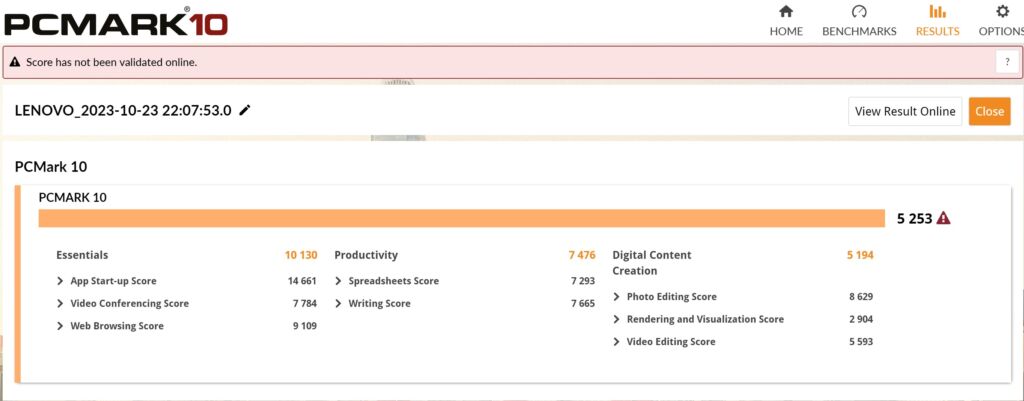Viewport: 1024px width, 401px height.
Task: Click the 'Score has not been validated online' message
Action: click(x=112, y=63)
